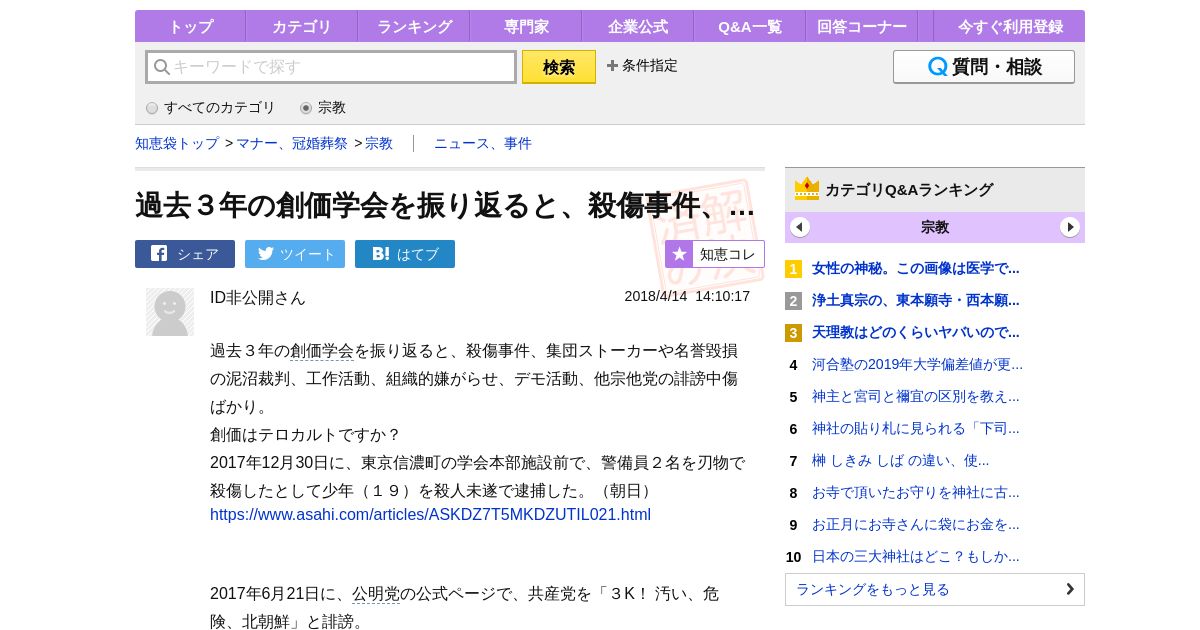The height and width of the screenshot is (630, 1200).
Task: Select the すべてのカテゴリ radio button
Action: pos(152,108)
